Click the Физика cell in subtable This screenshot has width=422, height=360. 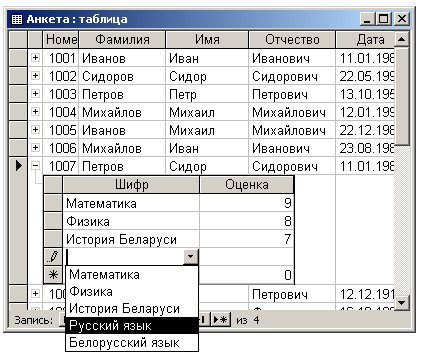[x=131, y=221]
